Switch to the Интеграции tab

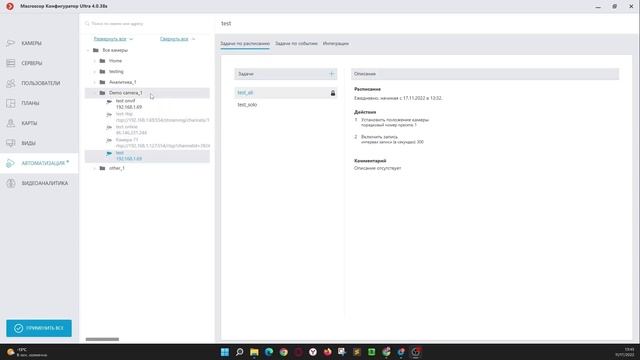[336, 44]
